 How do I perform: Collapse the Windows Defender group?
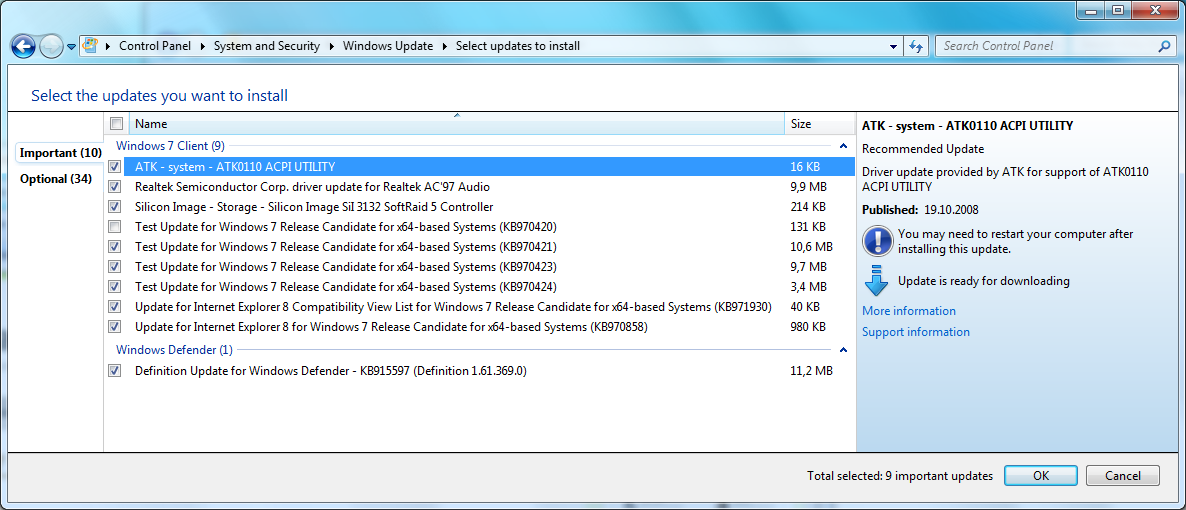843,350
